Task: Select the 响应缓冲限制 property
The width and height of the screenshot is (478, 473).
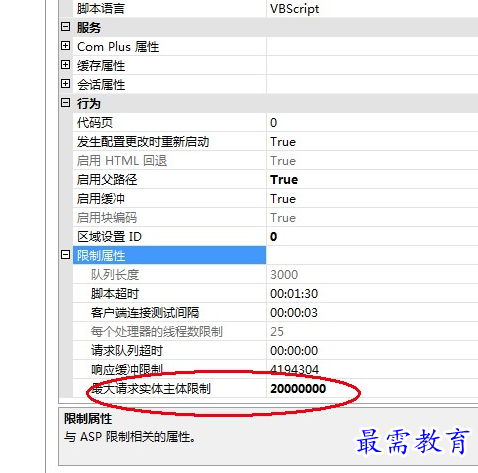Action: [x=169, y=369]
